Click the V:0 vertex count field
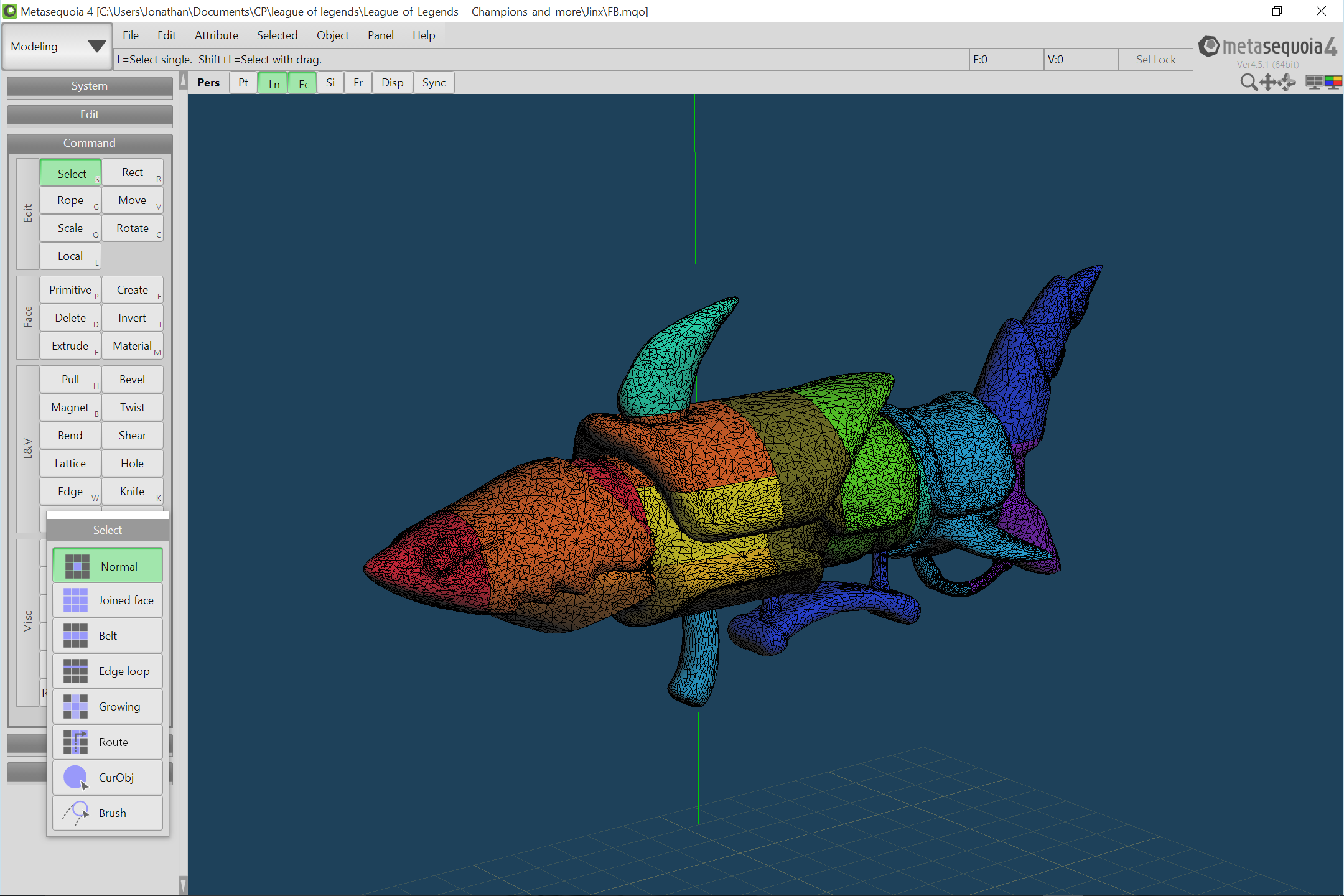1344x896 pixels. pos(1081,60)
